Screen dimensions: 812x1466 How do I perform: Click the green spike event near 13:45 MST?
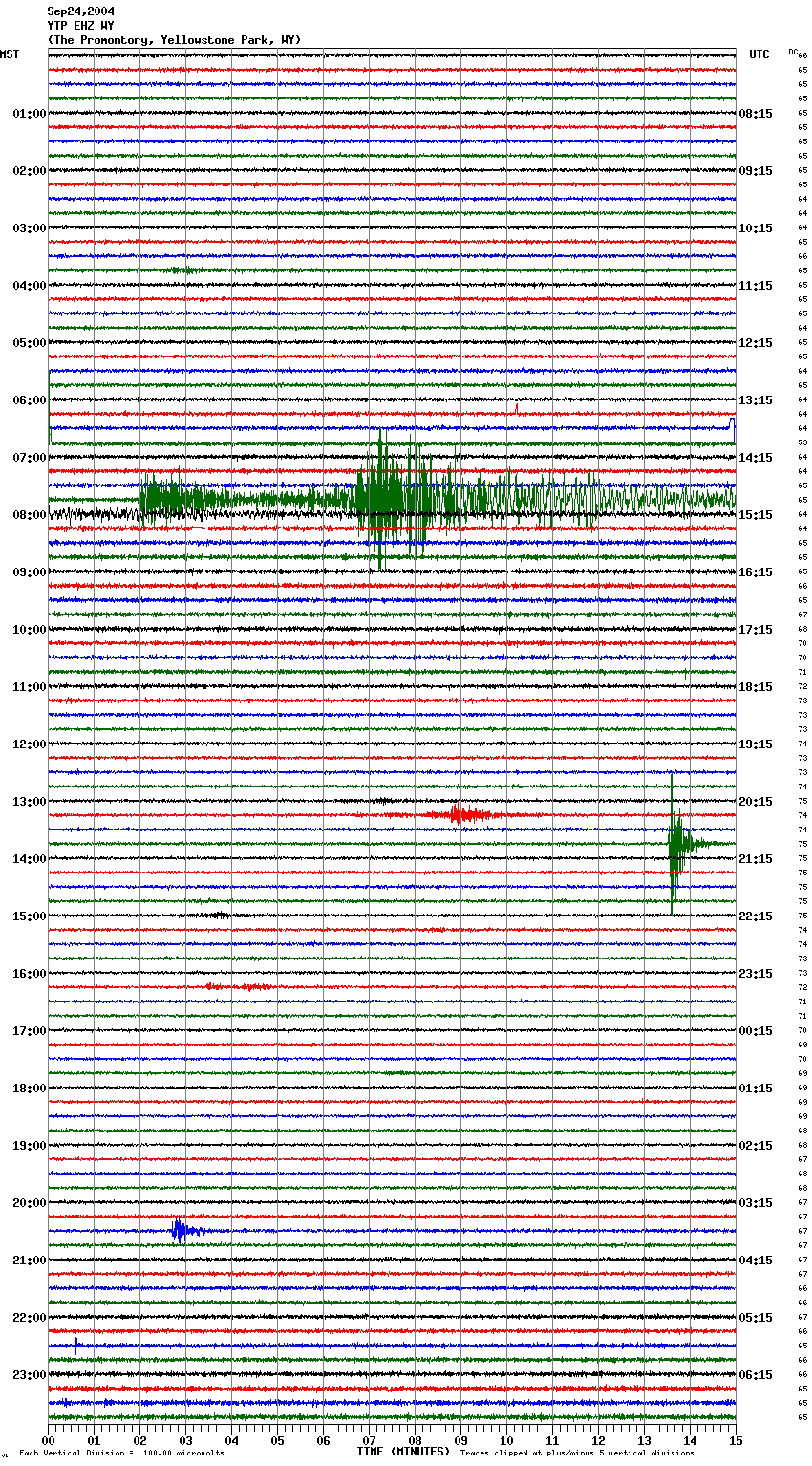[x=676, y=843]
